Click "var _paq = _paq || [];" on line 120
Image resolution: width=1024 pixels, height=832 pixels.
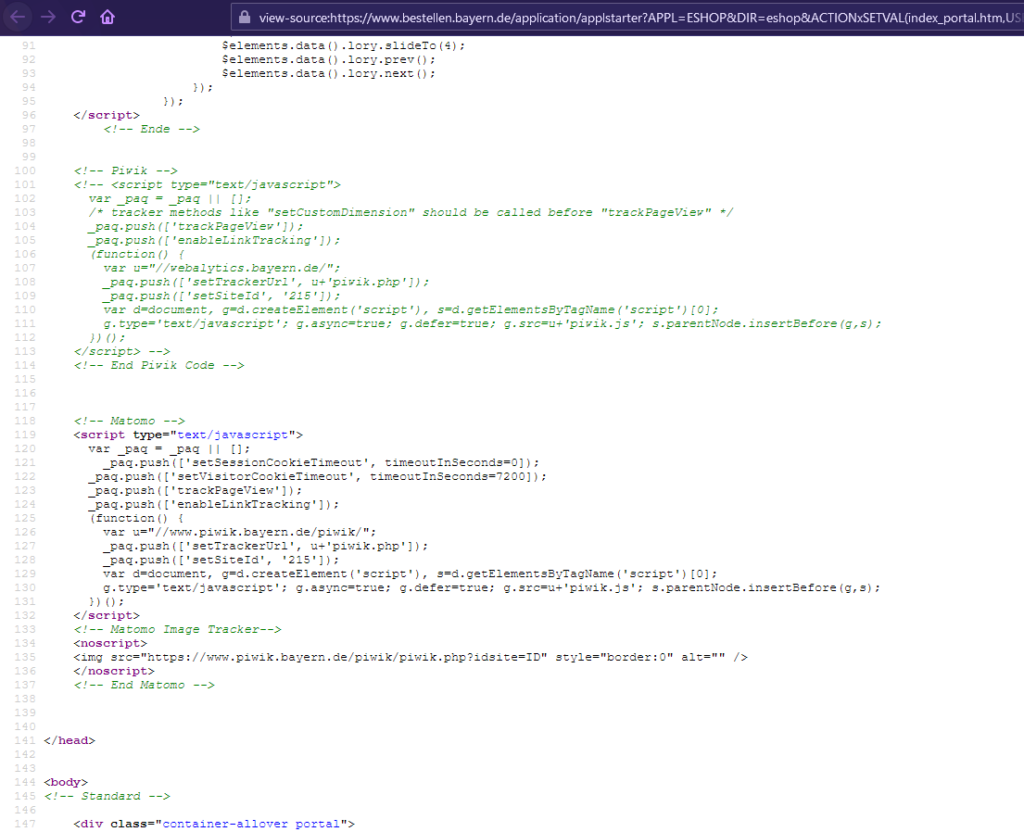tap(169, 449)
